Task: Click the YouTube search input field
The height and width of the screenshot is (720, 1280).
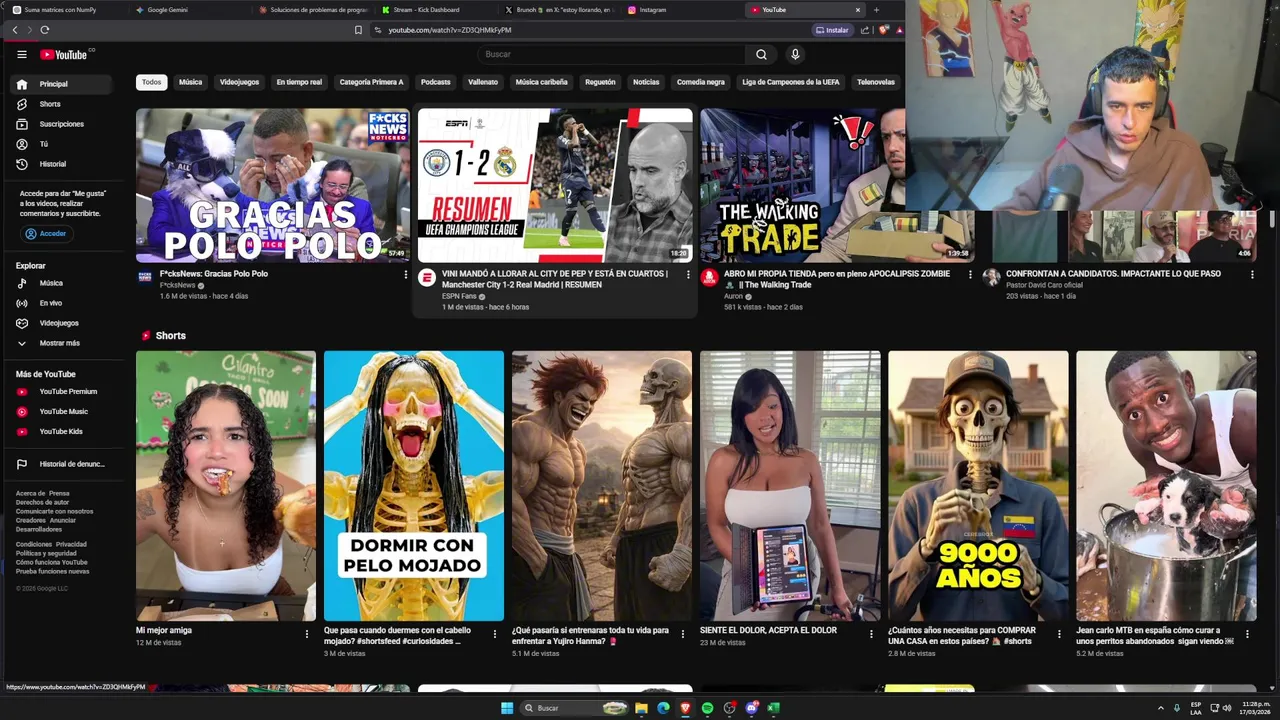Action: pos(612,55)
